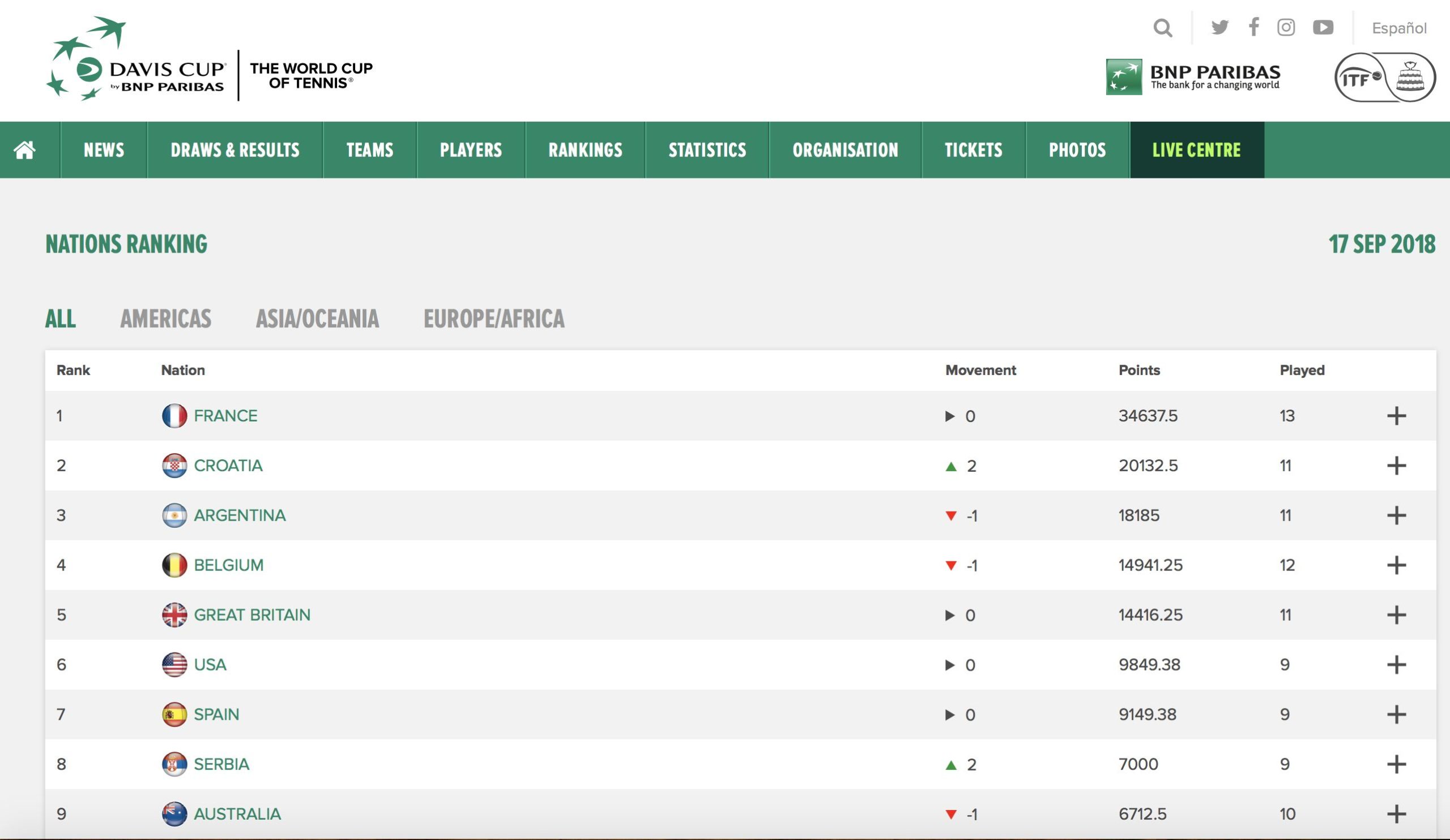Screen dimensions: 1450x840
Task: Switch to the Americas tab
Action: tap(166, 319)
